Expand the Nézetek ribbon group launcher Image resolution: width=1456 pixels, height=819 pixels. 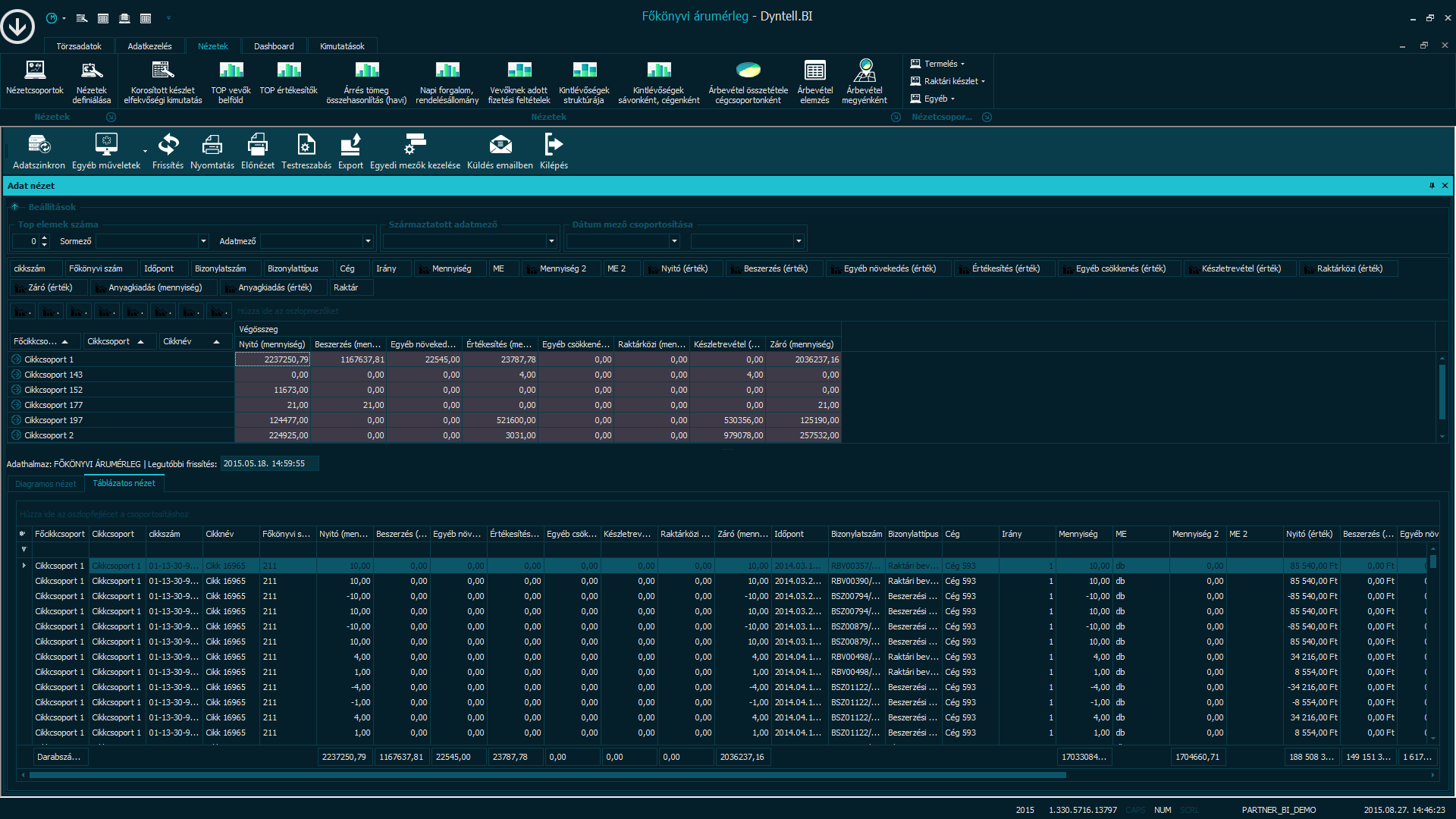(x=896, y=118)
